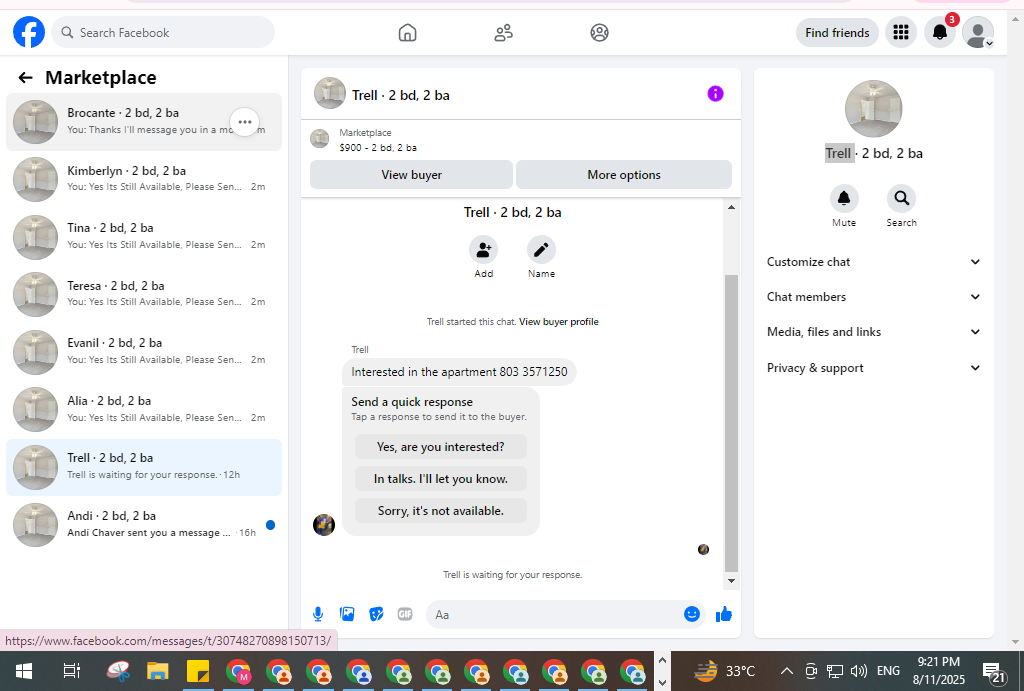
Task: Open the Menu grid icon
Action: click(x=901, y=32)
